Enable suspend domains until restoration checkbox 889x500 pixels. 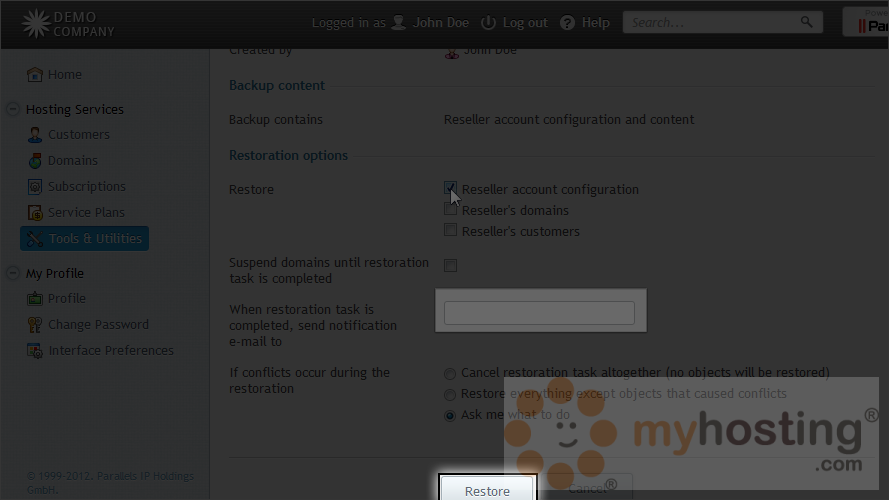click(450, 265)
